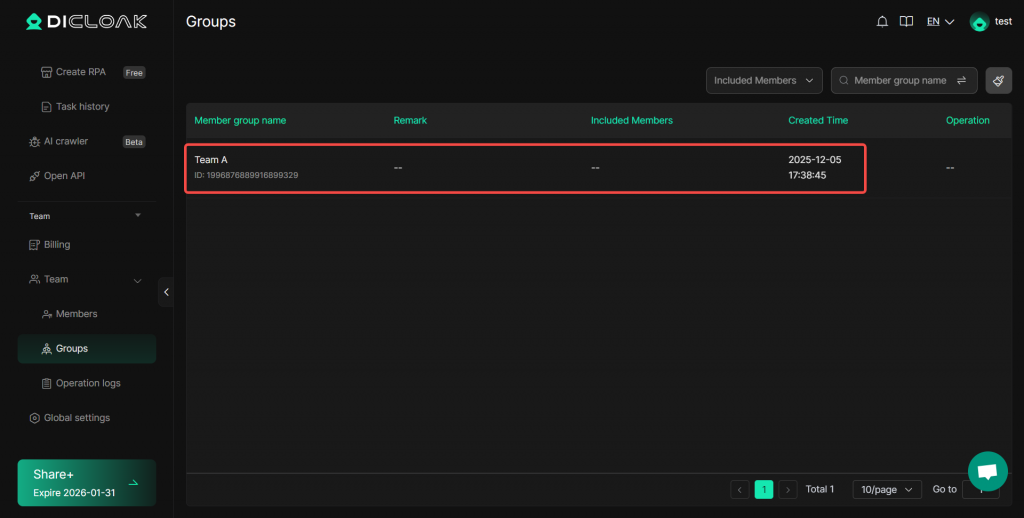Click the Share+ plan expiry banner
The image size is (1024, 518).
pyautogui.click(x=87, y=483)
